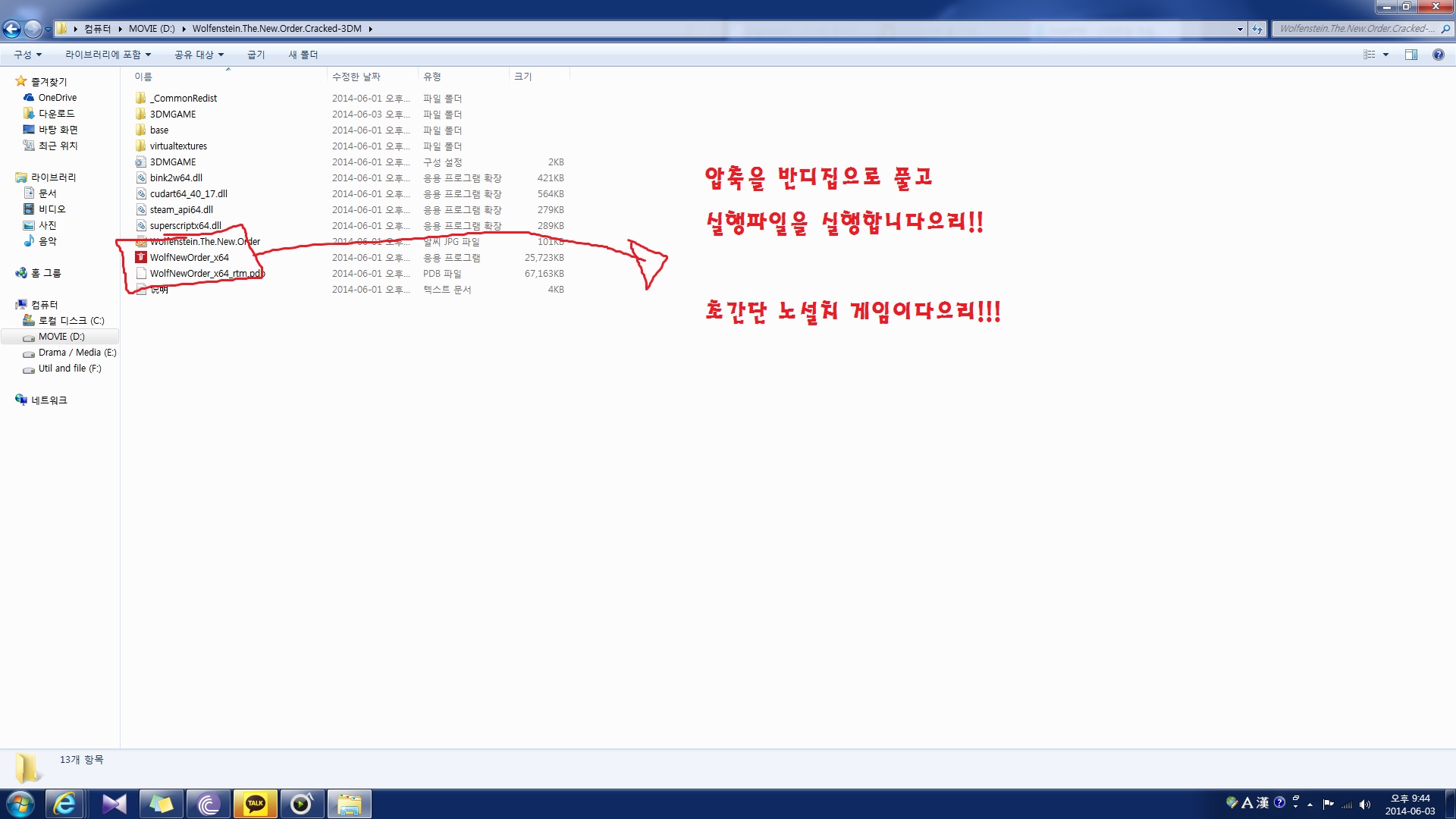This screenshot has height=819, width=1456.
Task: Open the 사진 library
Action: [x=47, y=225]
